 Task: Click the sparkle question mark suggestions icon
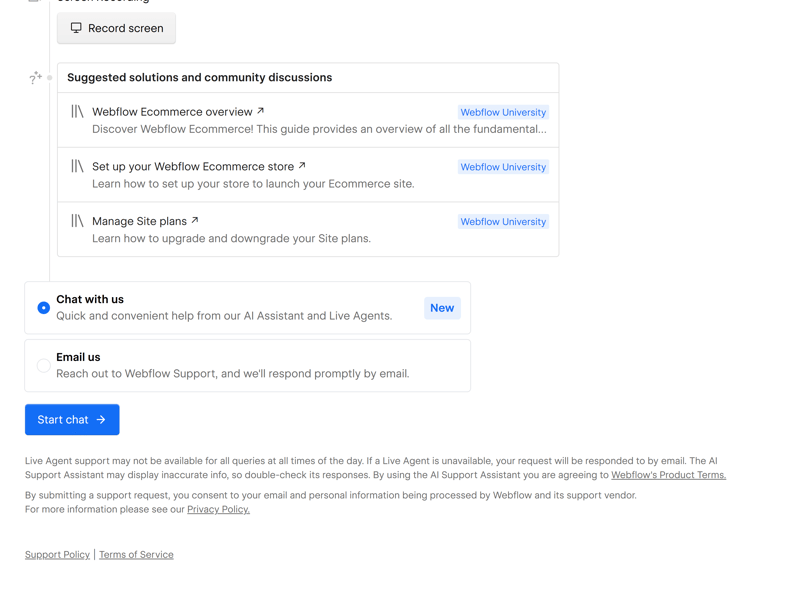click(x=35, y=77)
